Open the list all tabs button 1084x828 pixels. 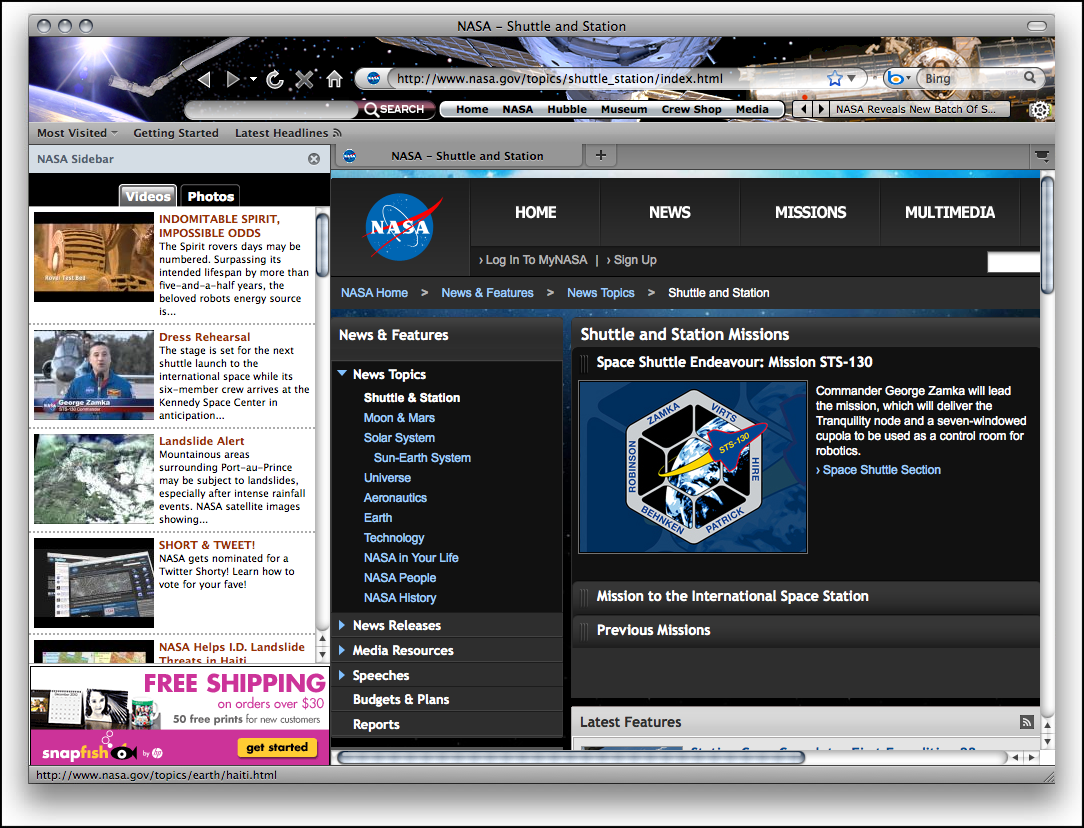(x=1042, y=156)
